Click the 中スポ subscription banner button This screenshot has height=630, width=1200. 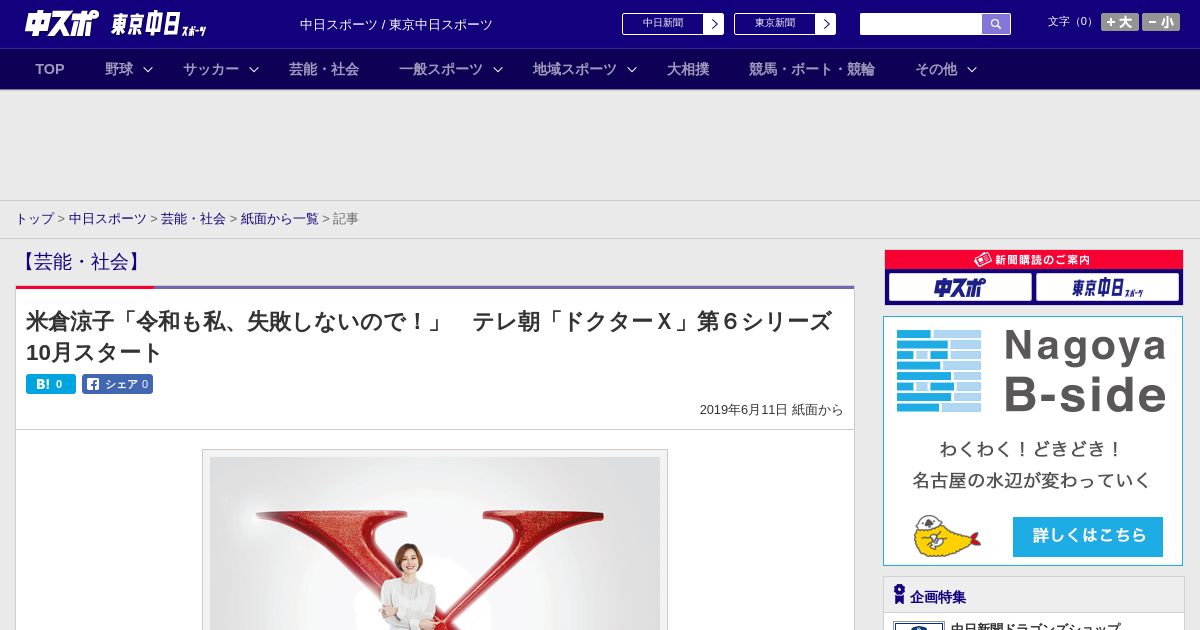pyautogui.click(x=960, y=288)
